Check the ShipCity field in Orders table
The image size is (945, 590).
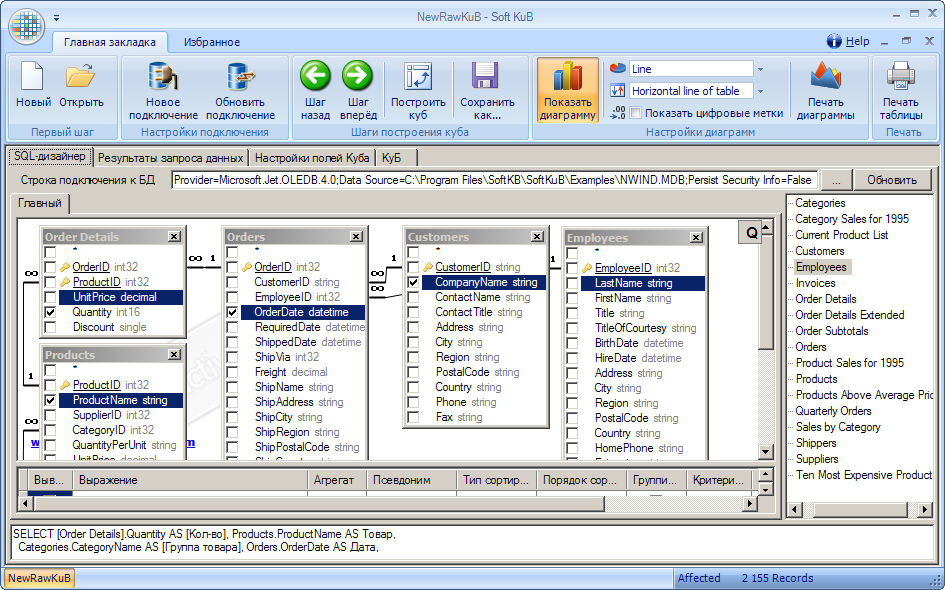(233, 417)
